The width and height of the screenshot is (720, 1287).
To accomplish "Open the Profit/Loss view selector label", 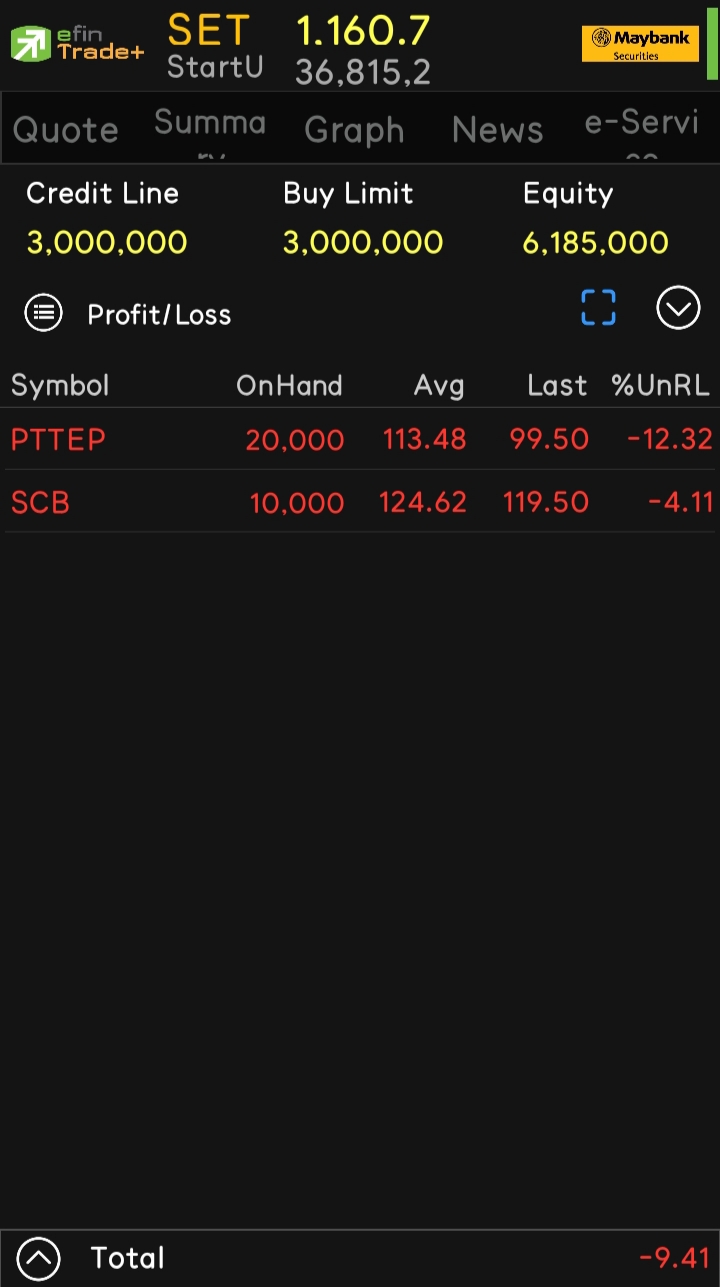I will pos(159,314).
